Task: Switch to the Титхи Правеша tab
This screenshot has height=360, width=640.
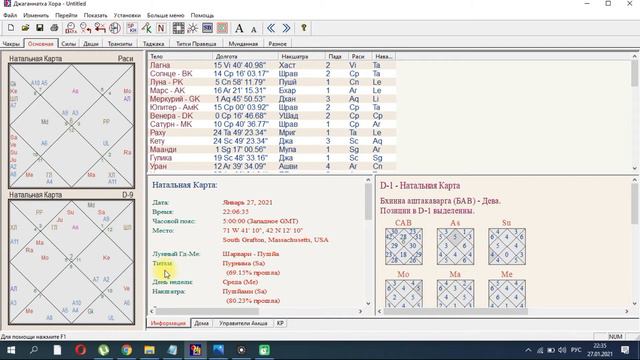Action: (196, 44)
